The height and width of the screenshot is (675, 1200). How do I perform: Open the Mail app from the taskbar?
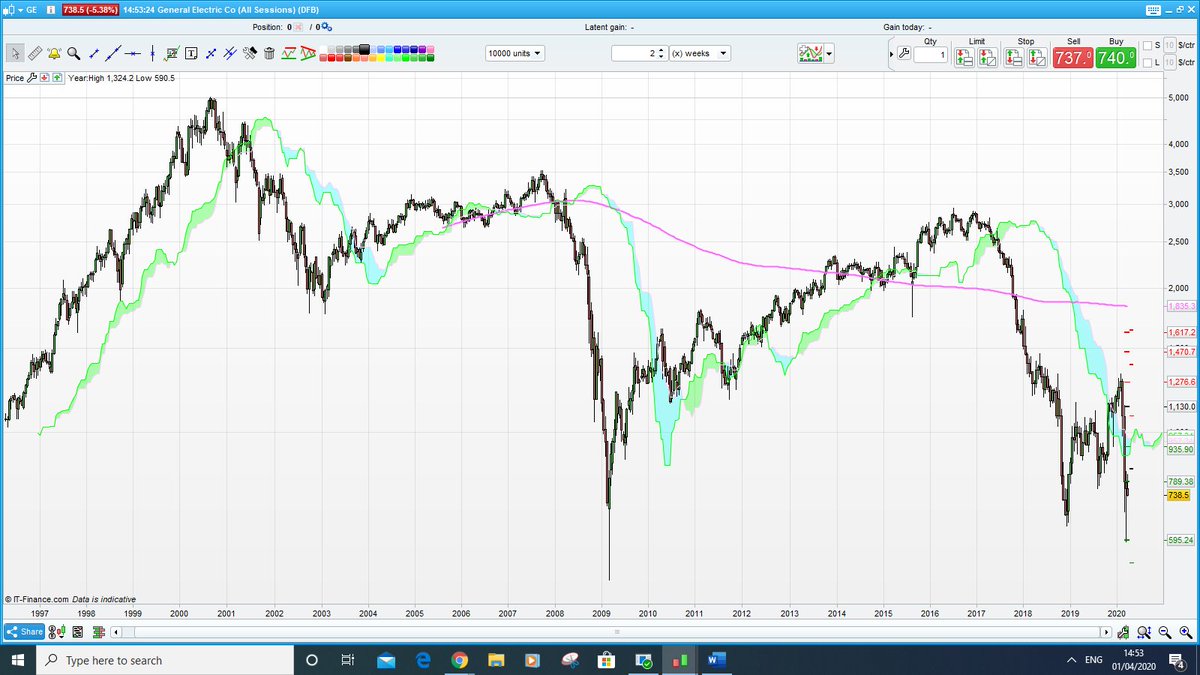(x=386, y=660)
